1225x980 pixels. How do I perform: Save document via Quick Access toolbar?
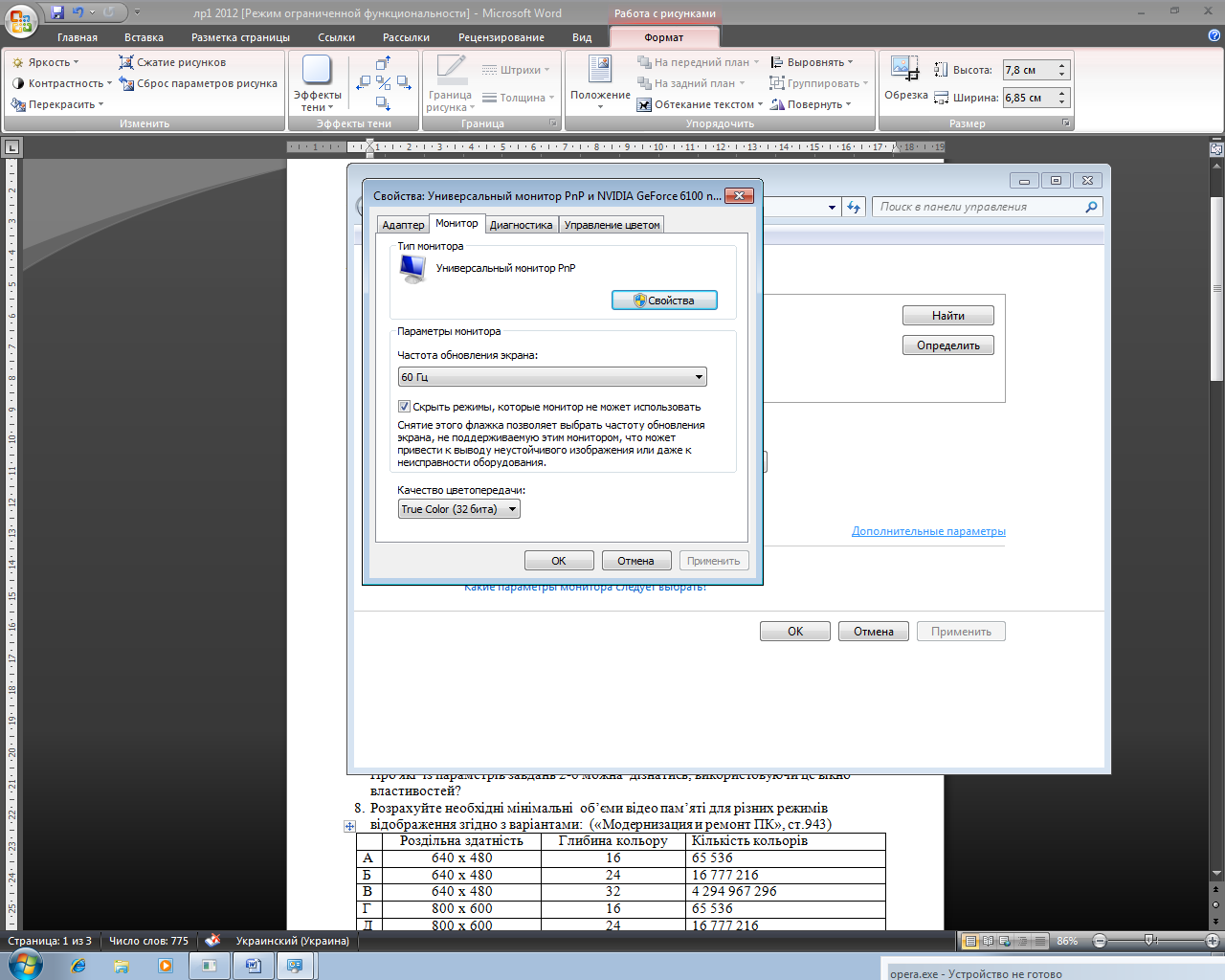(57, 12)
